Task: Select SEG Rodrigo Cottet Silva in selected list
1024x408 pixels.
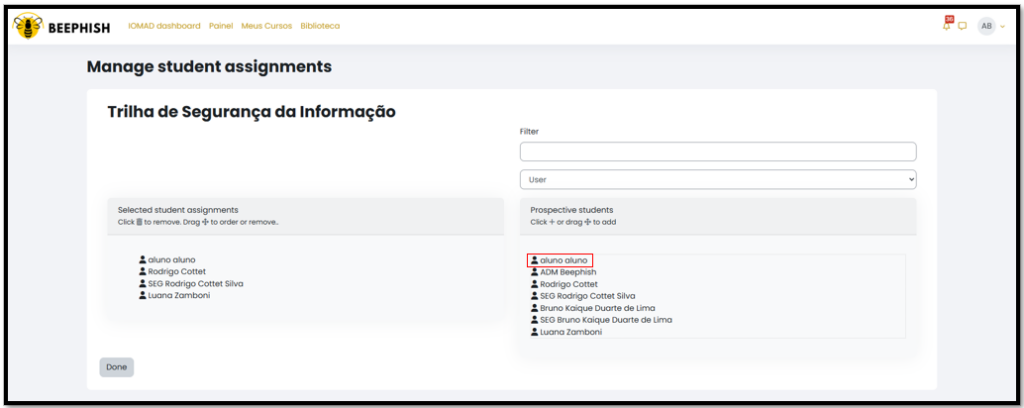Action: (196, 283)
